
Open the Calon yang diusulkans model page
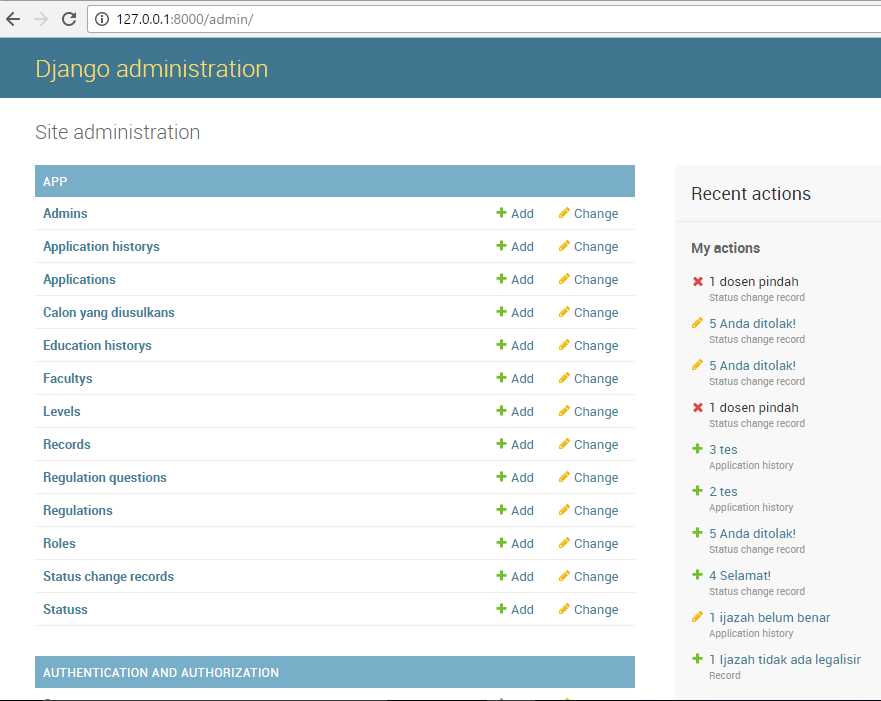click(106, 312)
